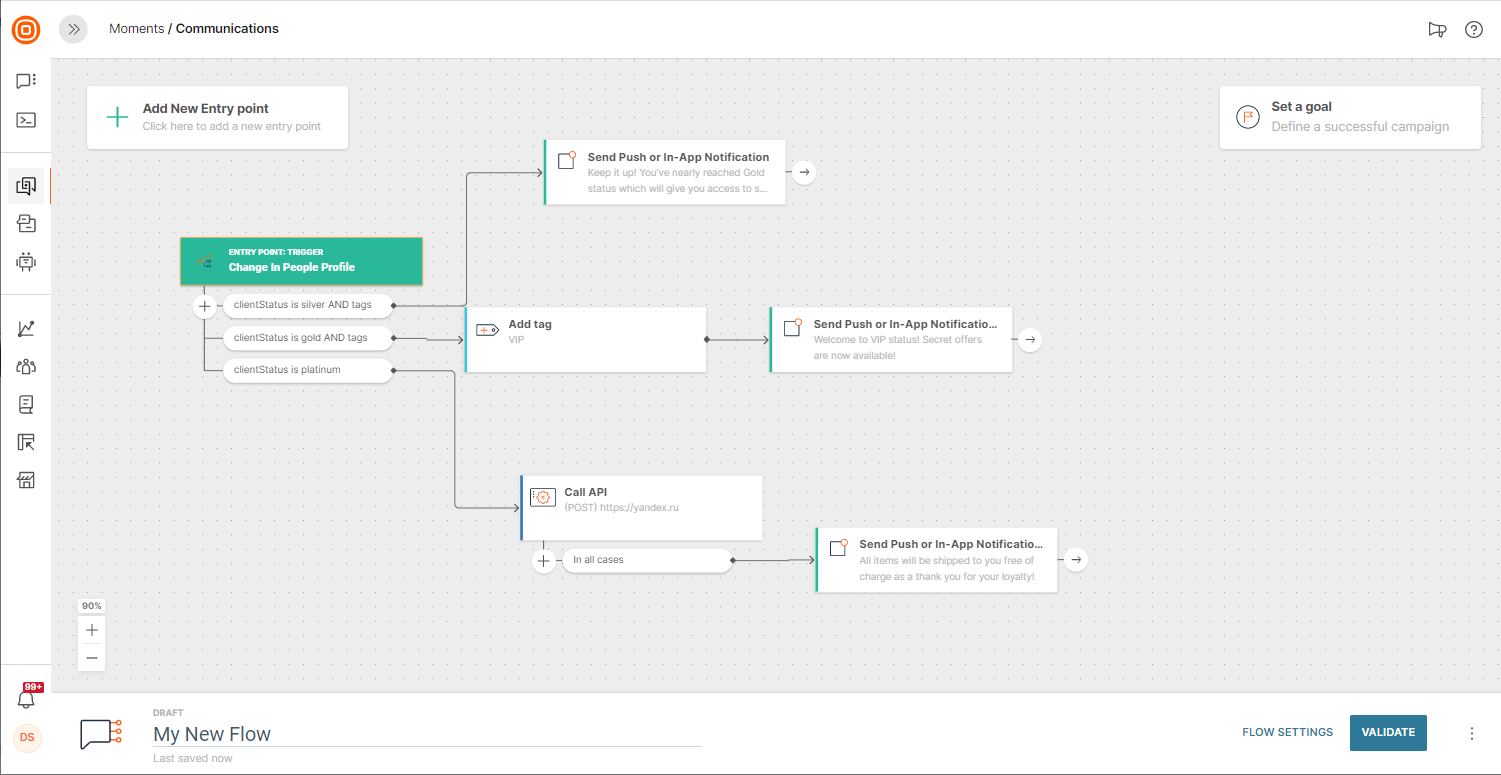
Task: Open the help question mark icon
Action: tap(1473, 29)
